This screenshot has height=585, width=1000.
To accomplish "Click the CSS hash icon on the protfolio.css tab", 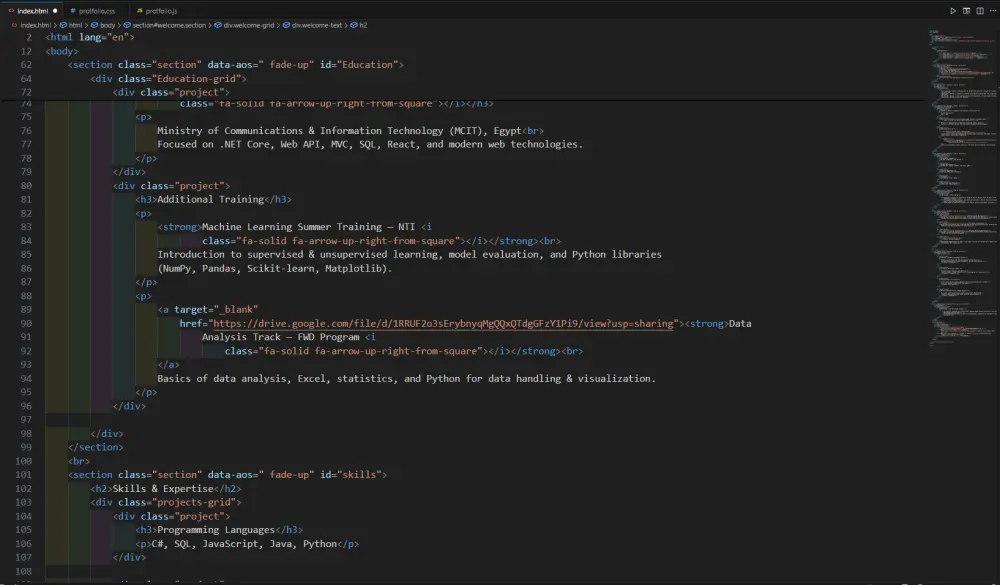I will click(x=72, y=11).
